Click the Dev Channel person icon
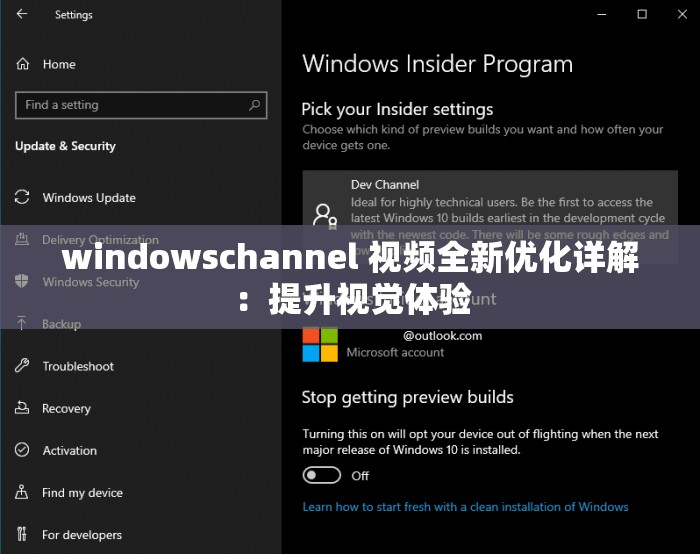 (x=325, y=217)
